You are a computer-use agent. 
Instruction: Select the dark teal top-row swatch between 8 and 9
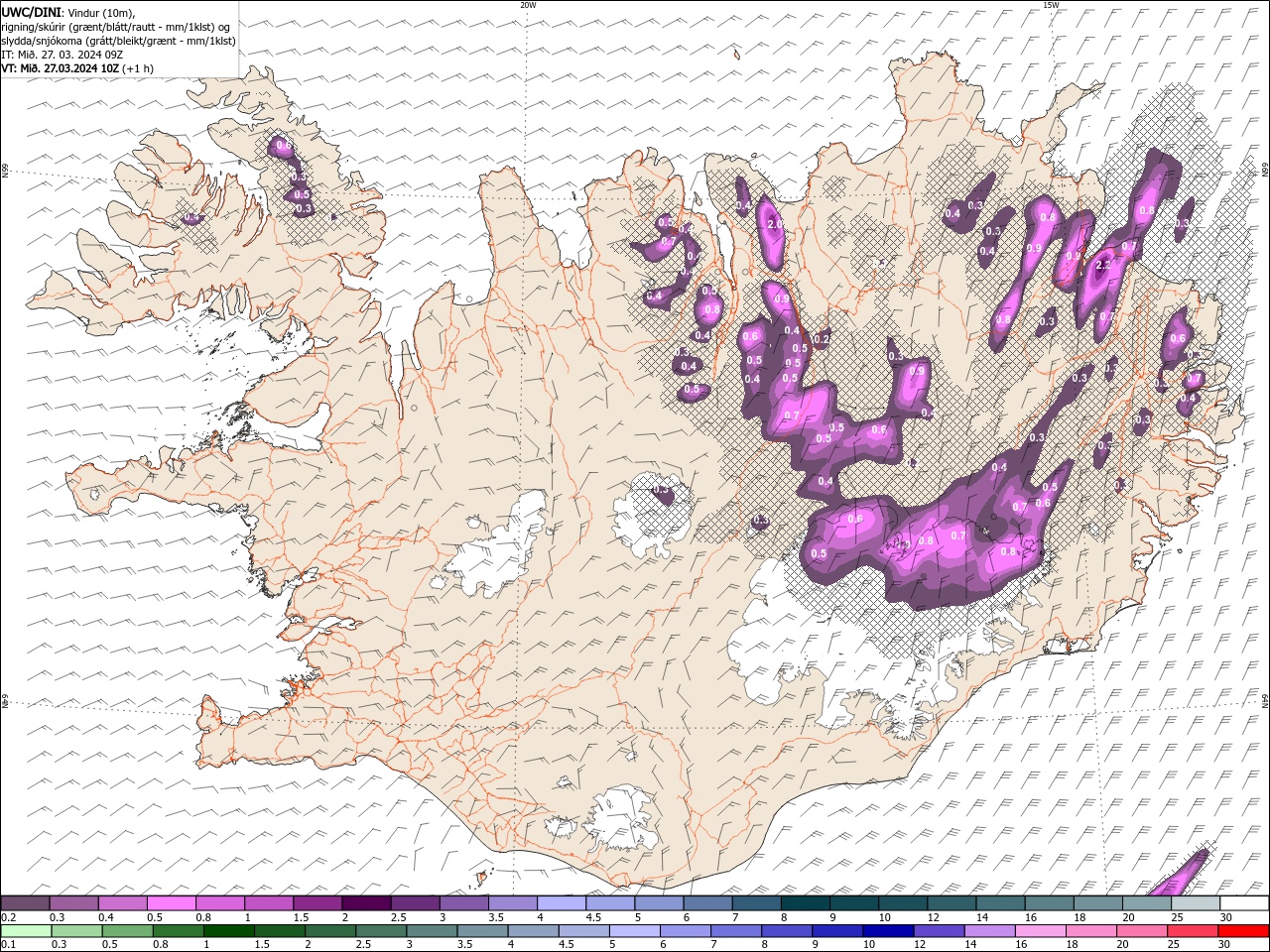[x=805, y=903]
